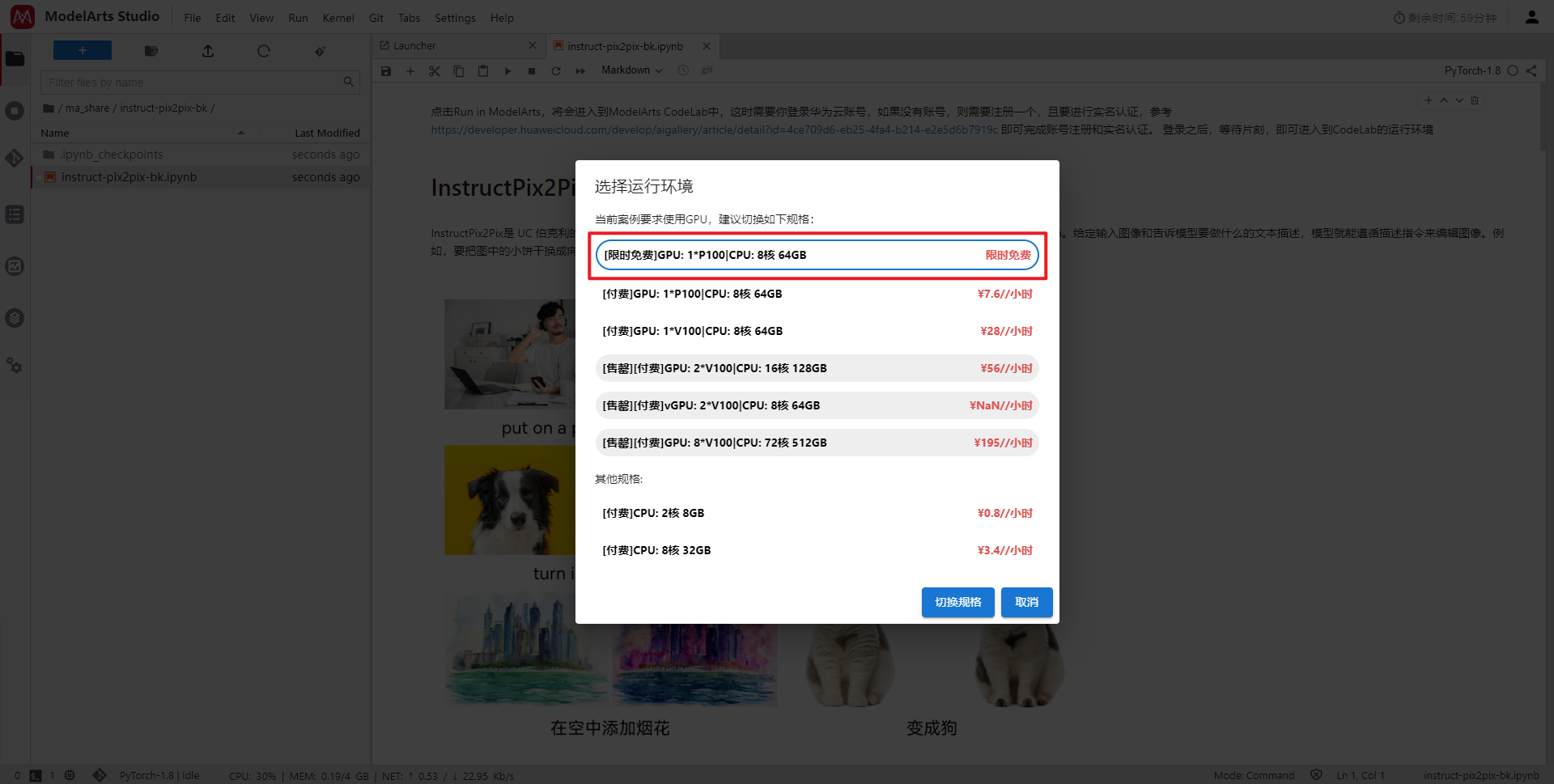Restart kernel and run all cells
1554x784 pixels.
point(580,71)
